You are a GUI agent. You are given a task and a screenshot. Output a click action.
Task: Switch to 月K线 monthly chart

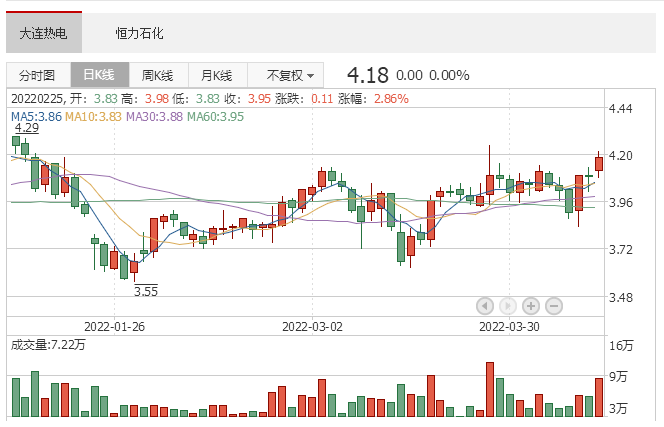217,75
